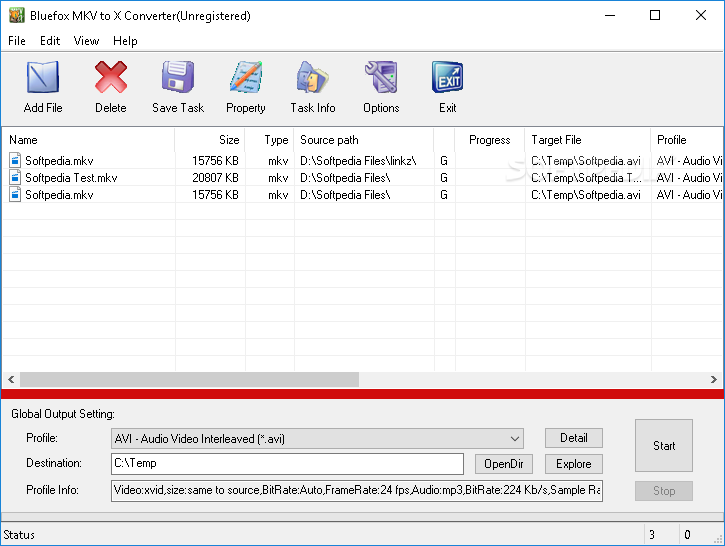Open the Help menu
This screenshot has height=546, width=725.
125,41
